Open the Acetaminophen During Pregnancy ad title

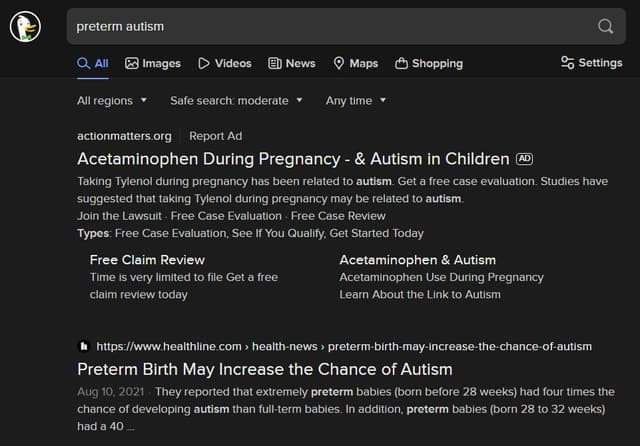(x=293, y=158)
